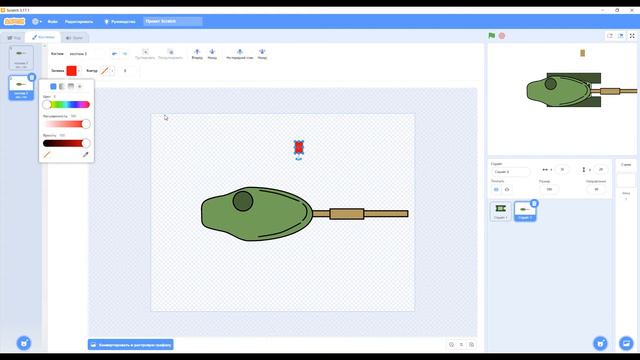
Task: Select the red rectangle on the canvas
Action: click(x=299, y=147)
